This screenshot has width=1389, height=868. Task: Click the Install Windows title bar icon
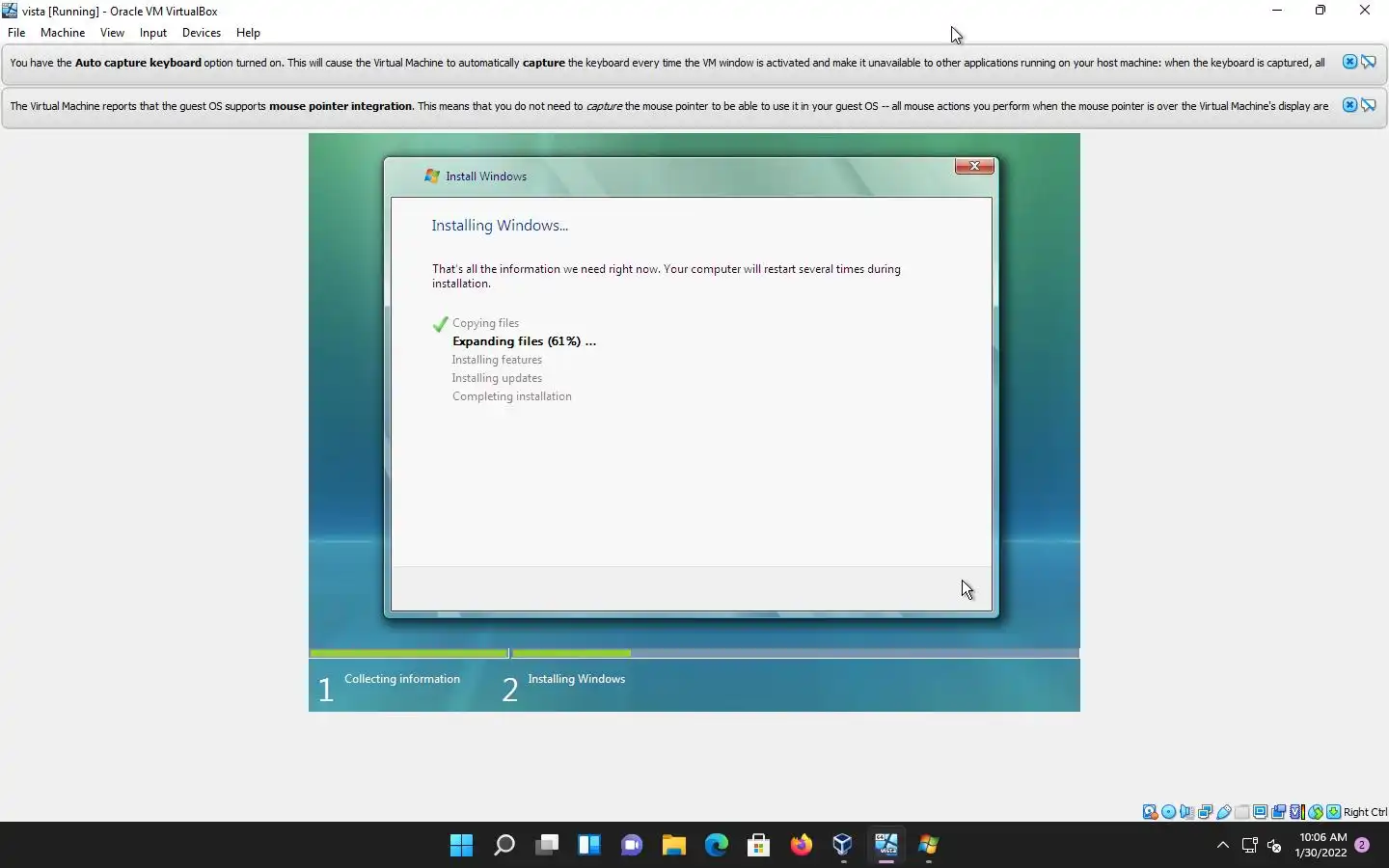point(432,176)
